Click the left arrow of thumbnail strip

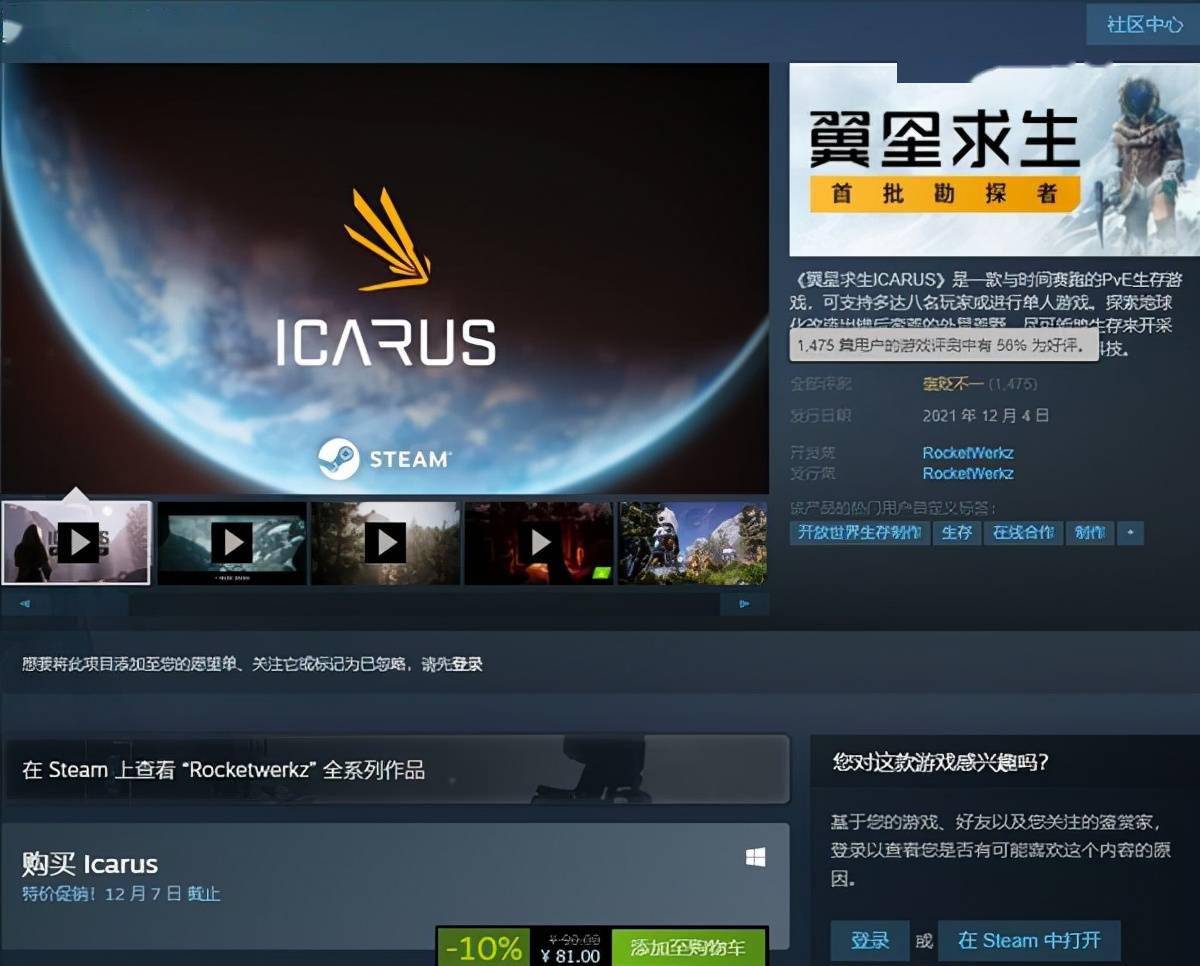25,604
